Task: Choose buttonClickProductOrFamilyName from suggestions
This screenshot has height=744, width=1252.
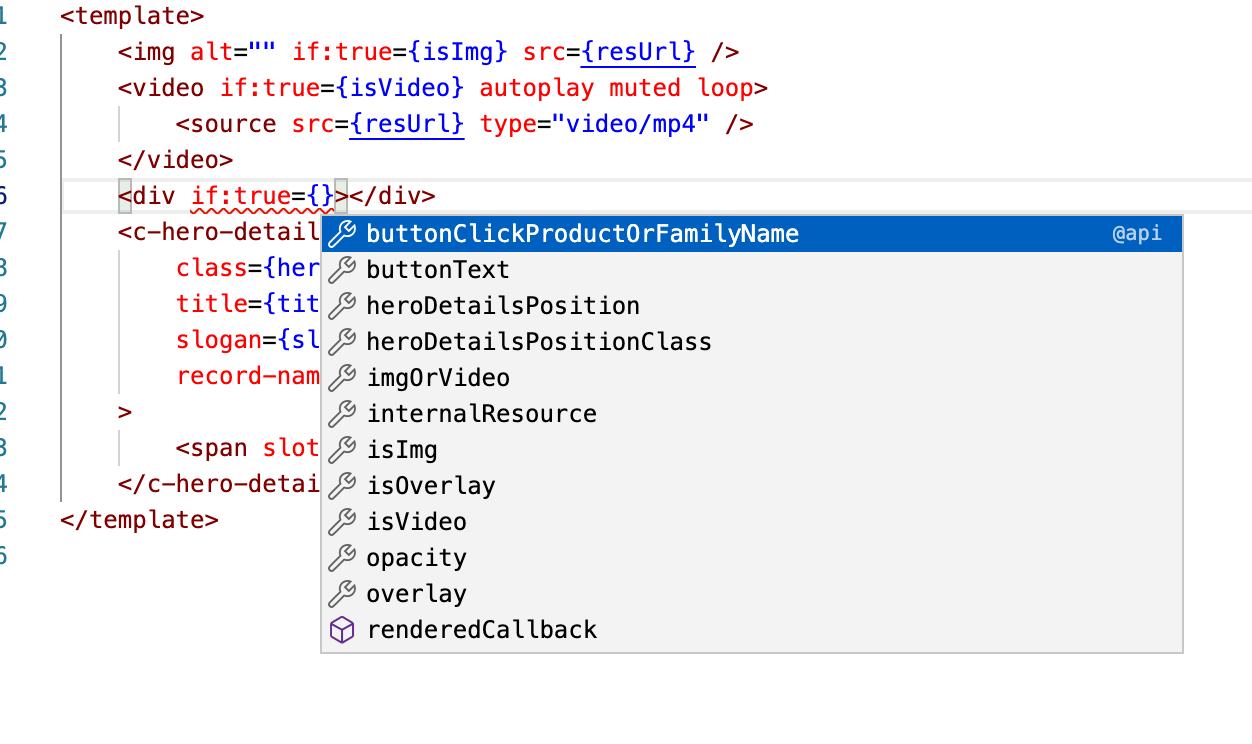Action: [x=582, y=233]
